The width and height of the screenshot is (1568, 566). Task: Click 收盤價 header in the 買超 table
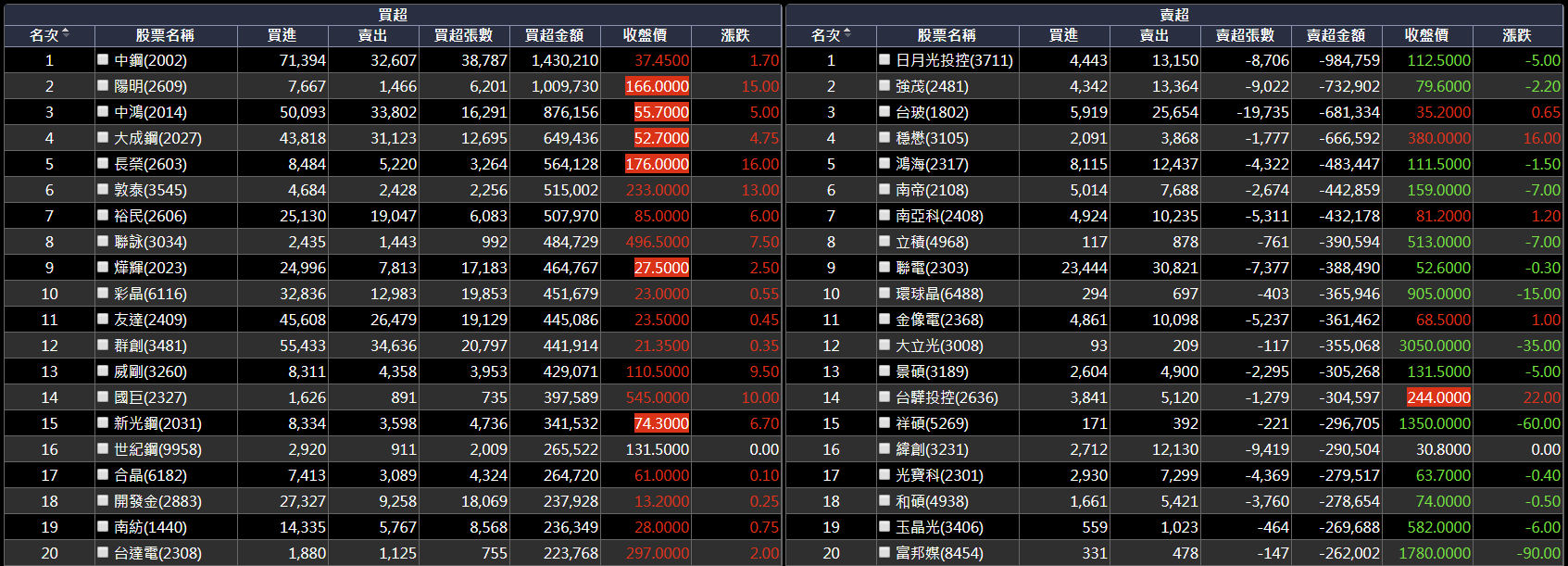click(x=646, y=35)
